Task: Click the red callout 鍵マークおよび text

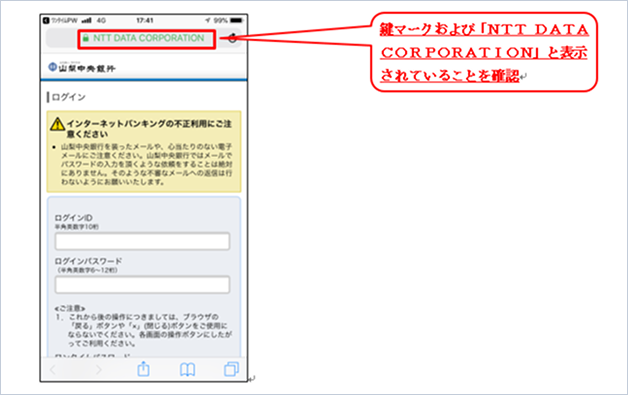Action: [x=484, y=53]
